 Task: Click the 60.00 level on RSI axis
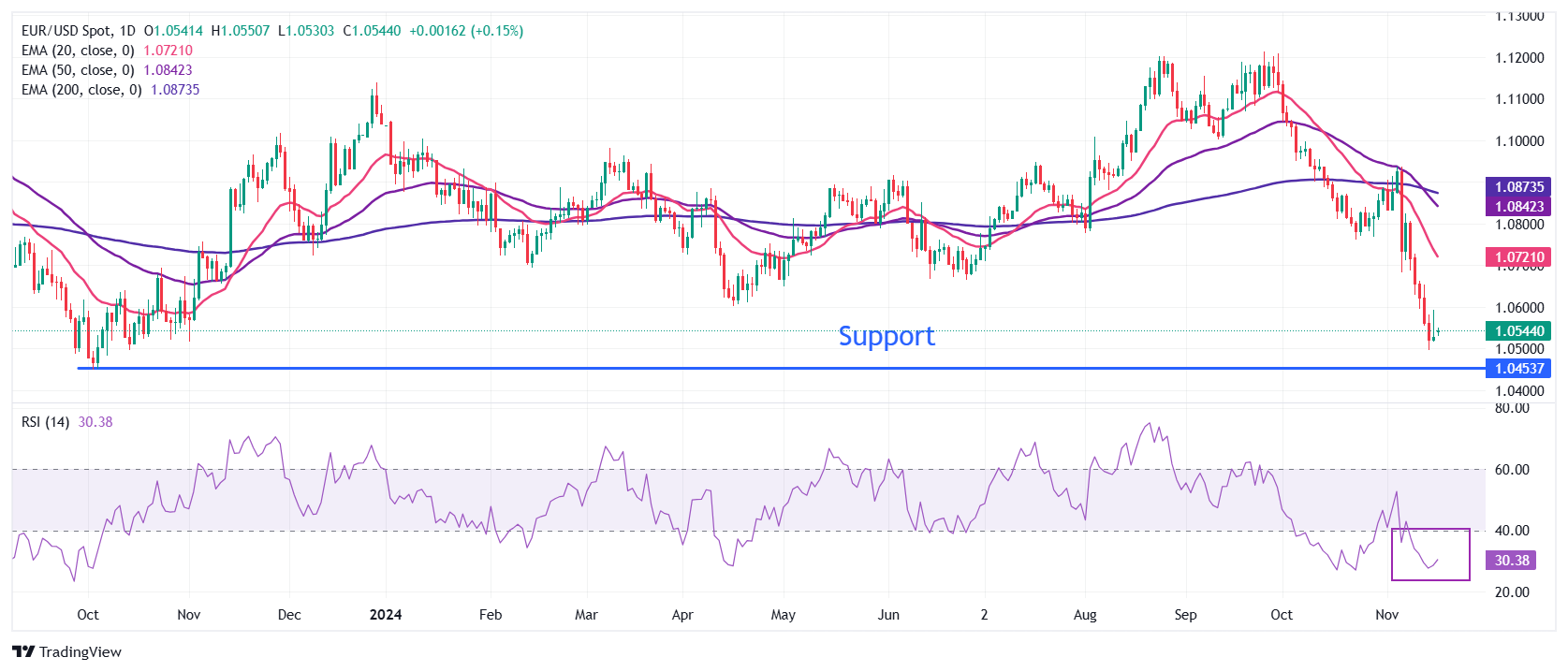pos(1512,470)
